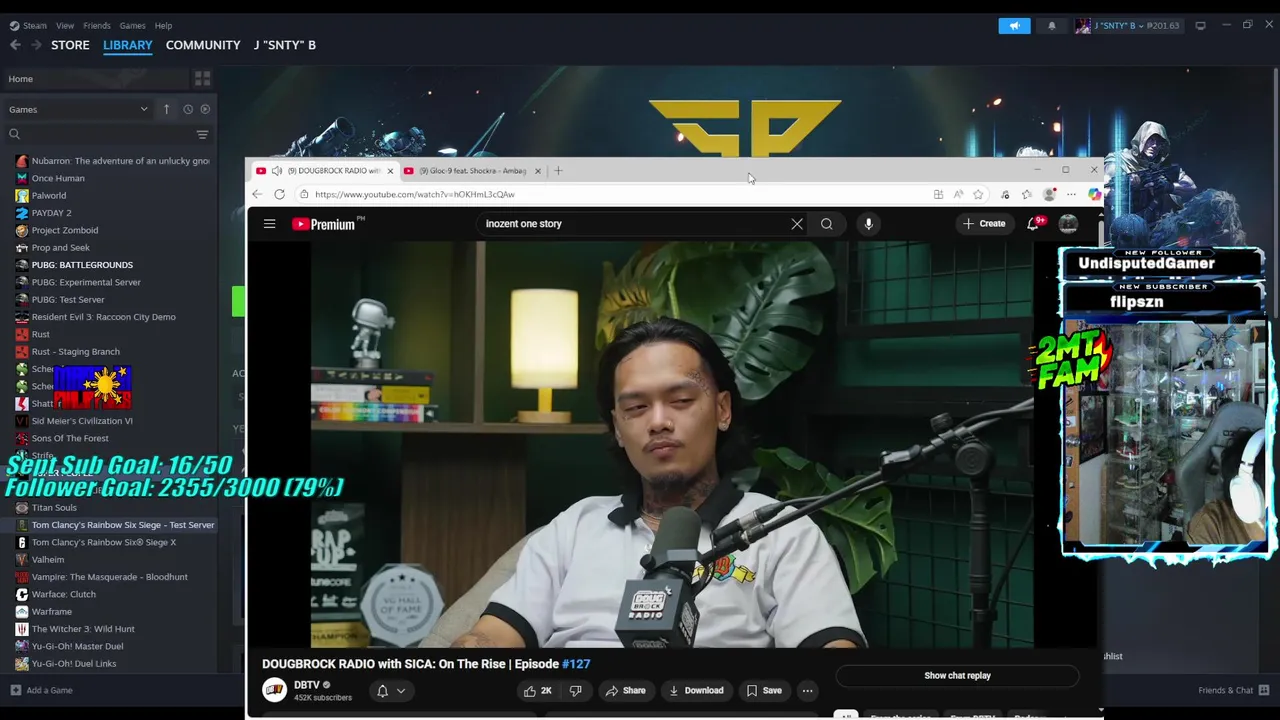Viewport: 1280px width, 720px height.
Task: Open the #127 hashtag link in title
Action: tap(576, 664)
